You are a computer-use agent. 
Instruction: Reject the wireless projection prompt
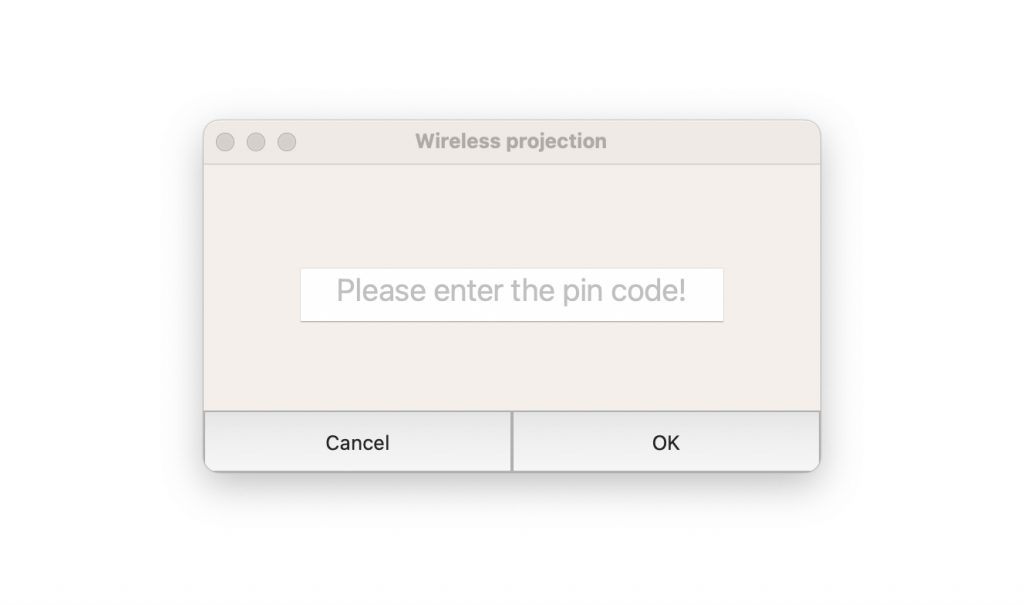[x=357, y=441]
